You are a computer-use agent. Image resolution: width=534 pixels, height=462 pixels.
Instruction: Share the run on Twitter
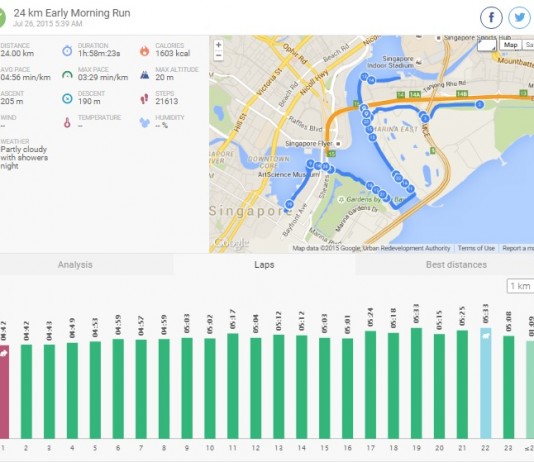tap(519, 17)
